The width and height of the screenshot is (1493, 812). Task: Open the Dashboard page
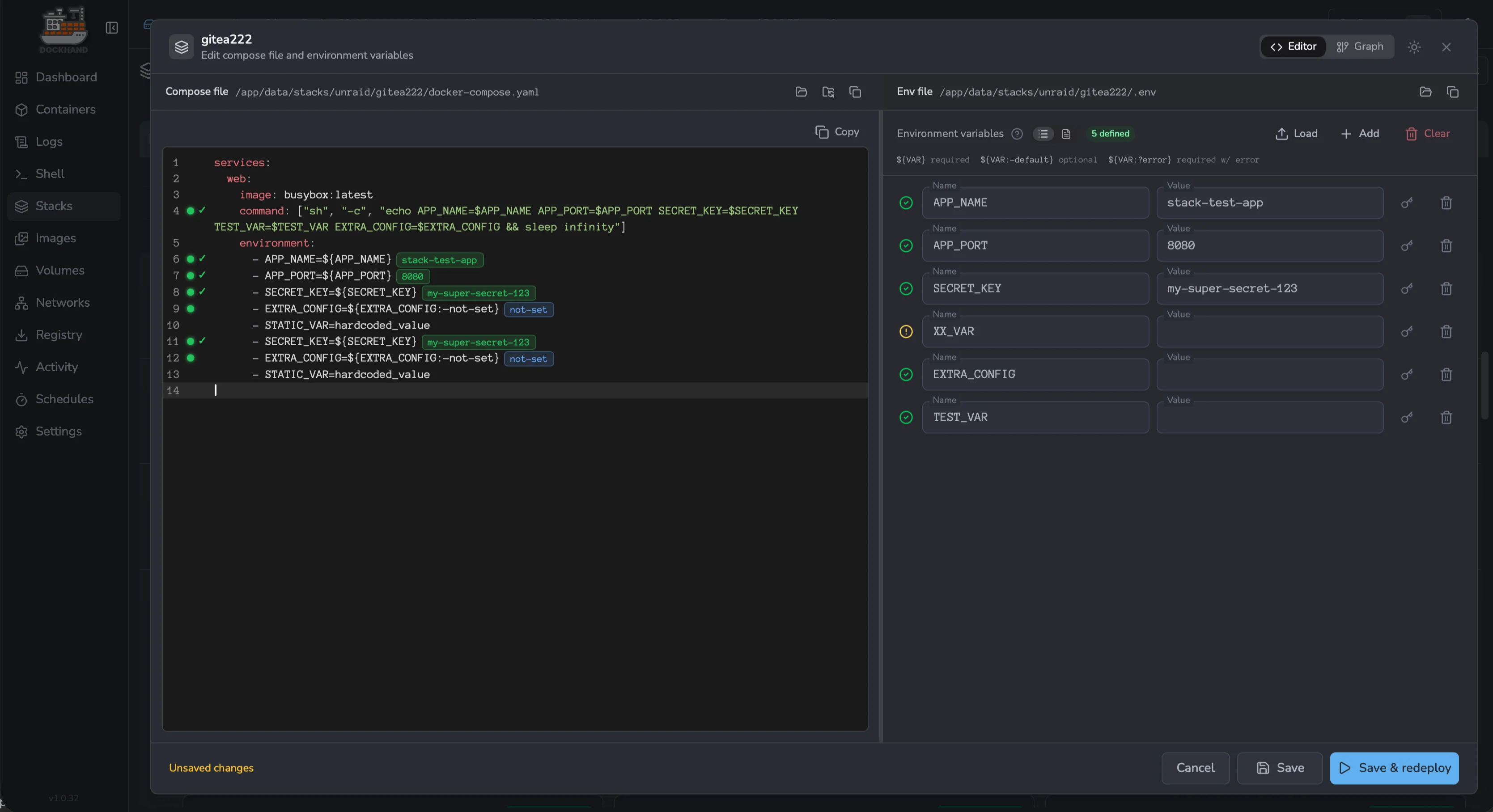64,77
